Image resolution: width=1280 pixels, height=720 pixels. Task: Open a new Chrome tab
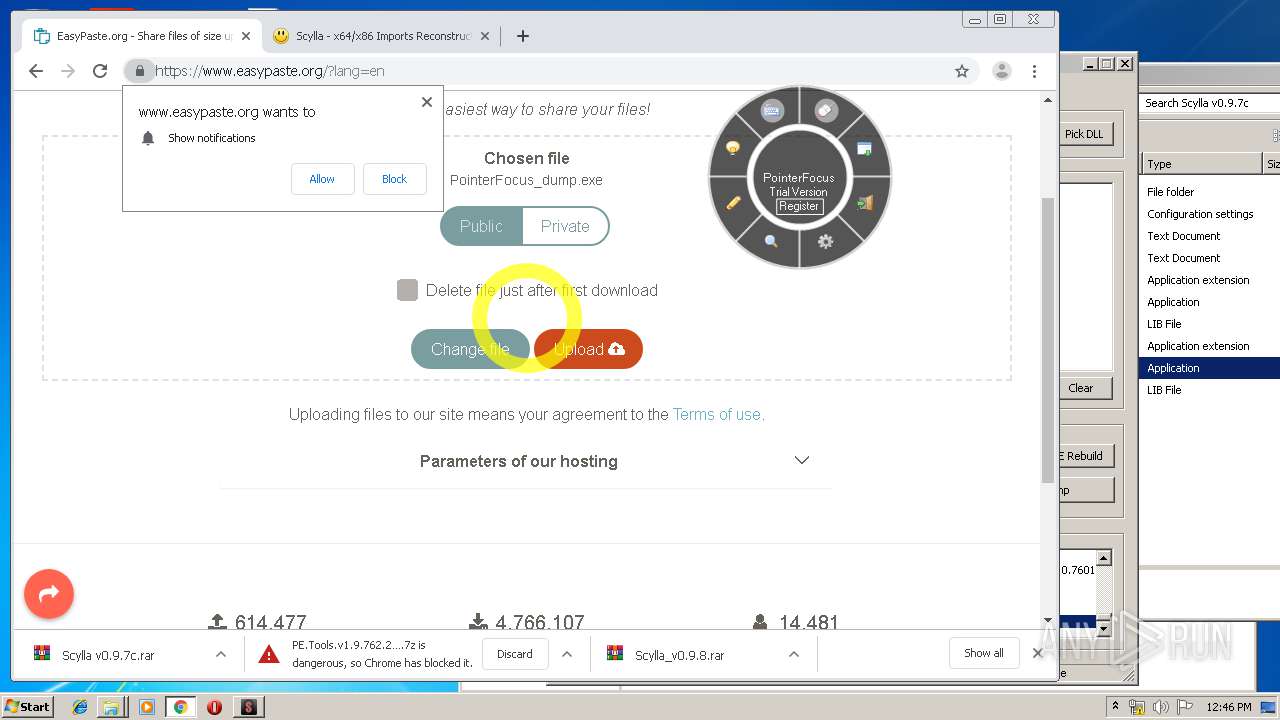(523, 36)
